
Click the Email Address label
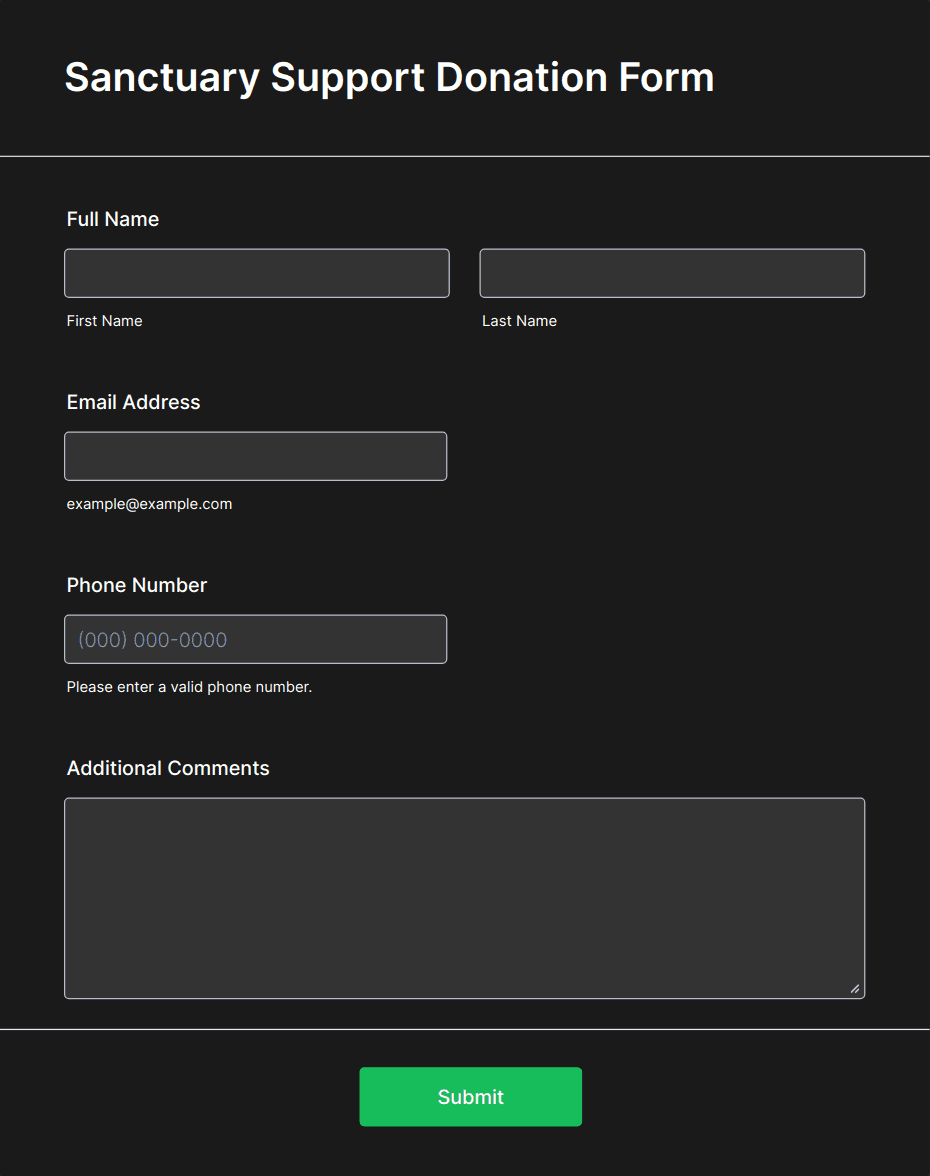[134, 402]
